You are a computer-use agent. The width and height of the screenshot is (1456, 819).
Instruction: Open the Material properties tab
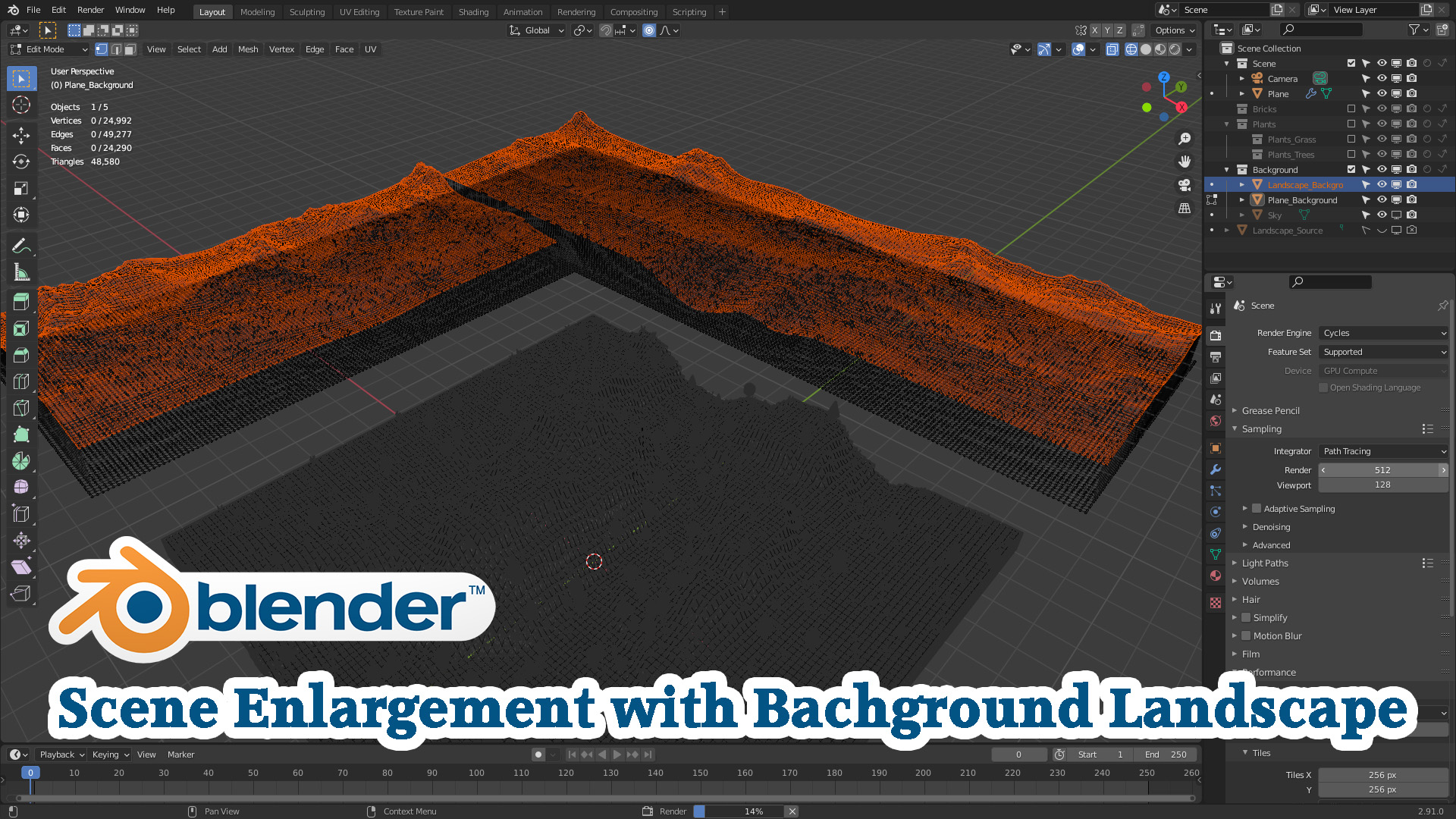(x=1216, y=576)
